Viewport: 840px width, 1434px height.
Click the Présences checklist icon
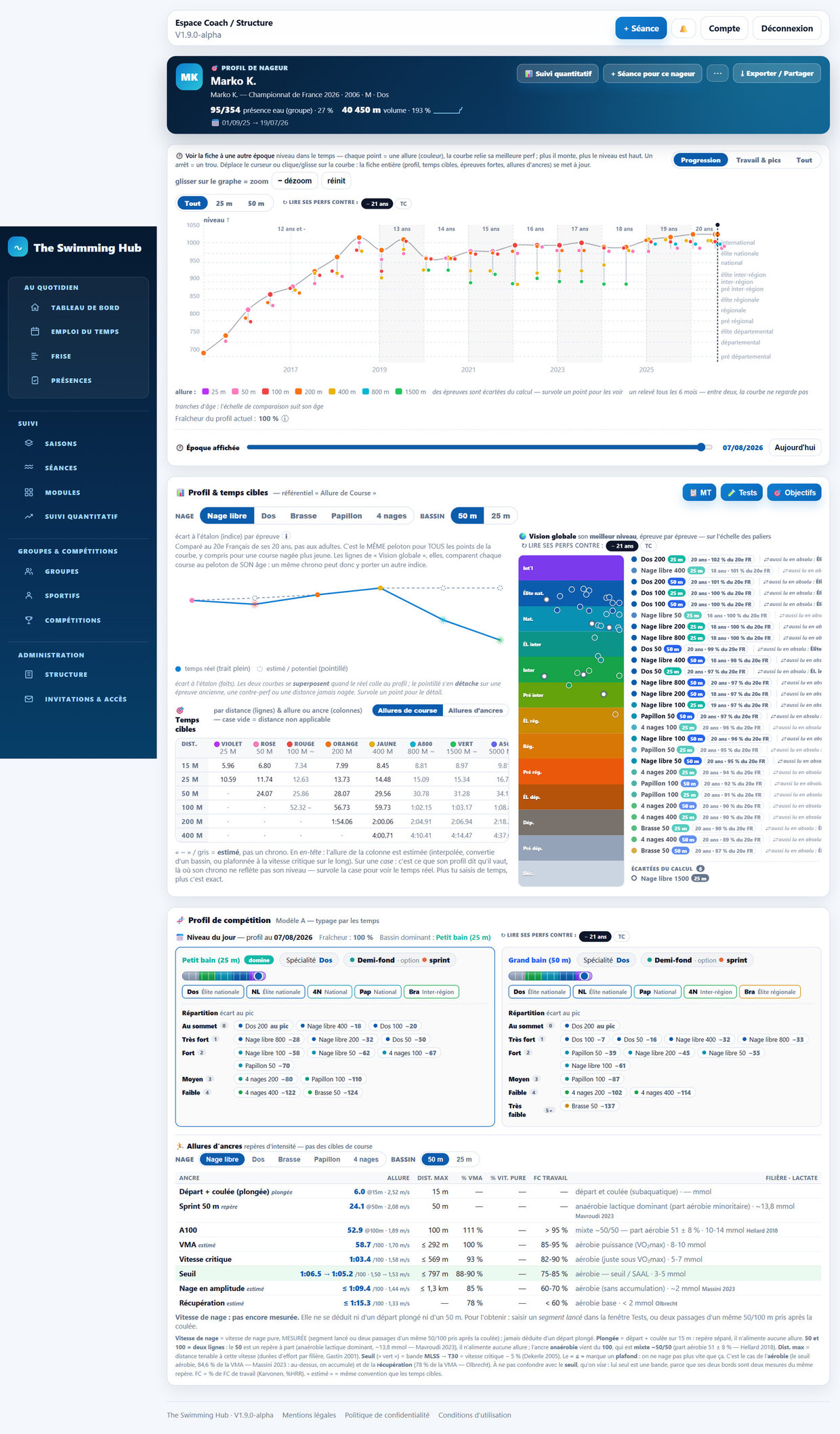35,380
